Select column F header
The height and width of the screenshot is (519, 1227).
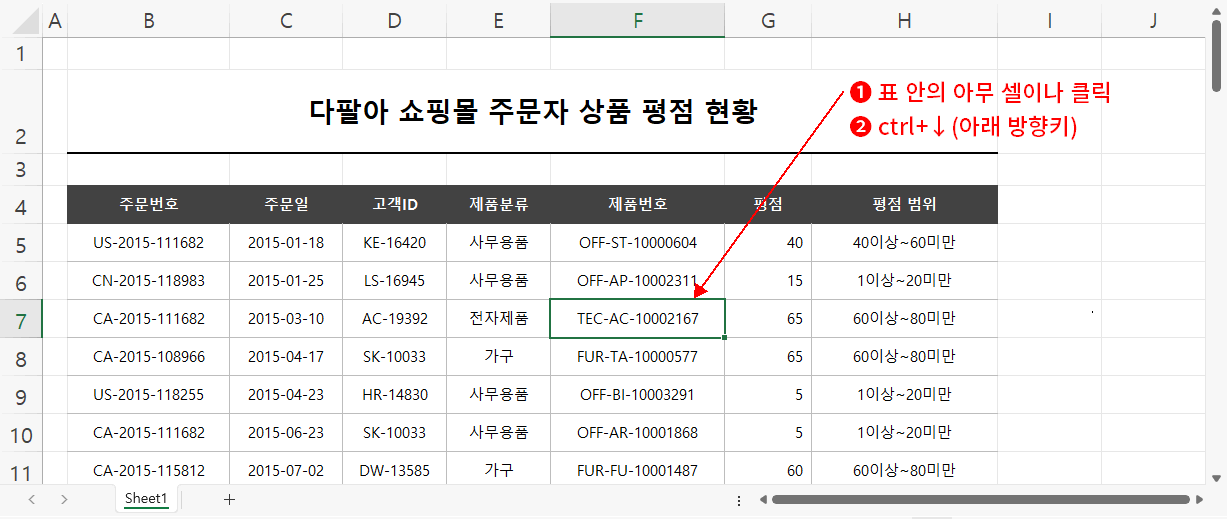click(637, 20)
